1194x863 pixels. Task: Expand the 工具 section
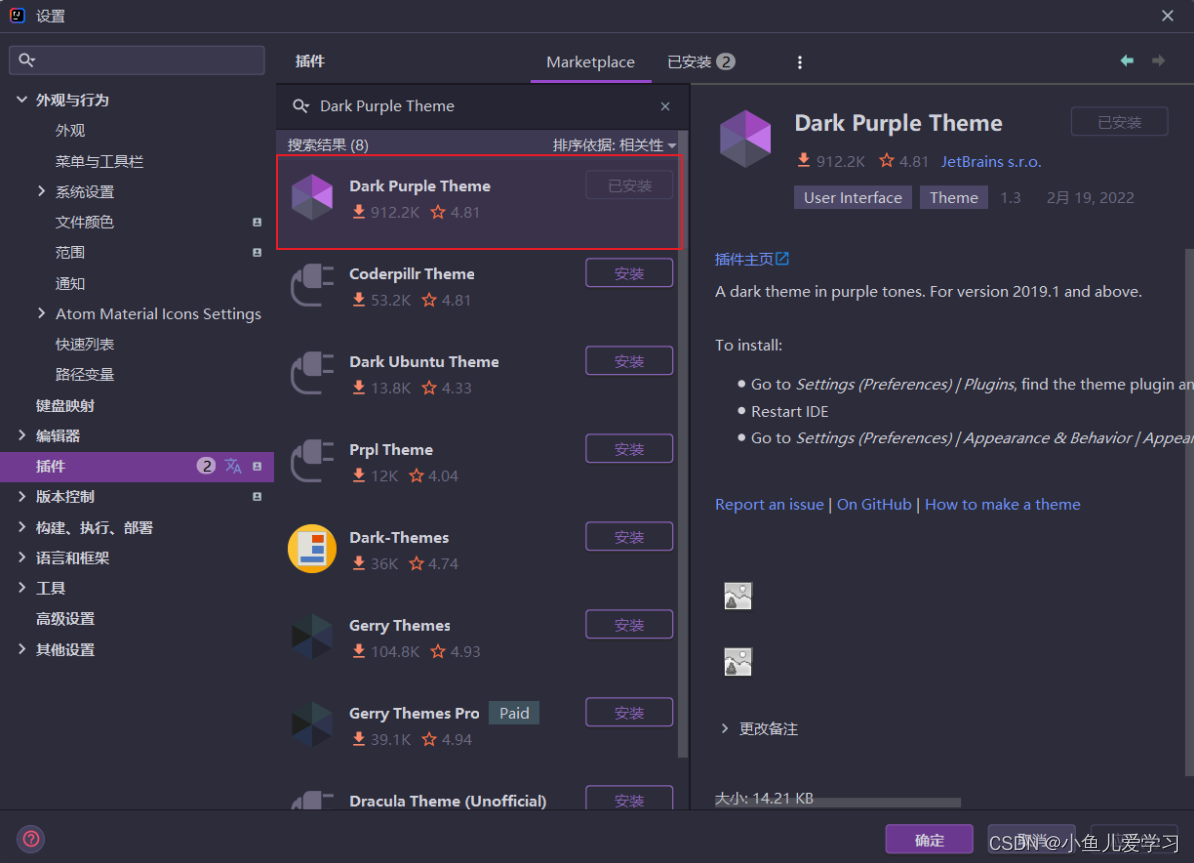point(22,587)
